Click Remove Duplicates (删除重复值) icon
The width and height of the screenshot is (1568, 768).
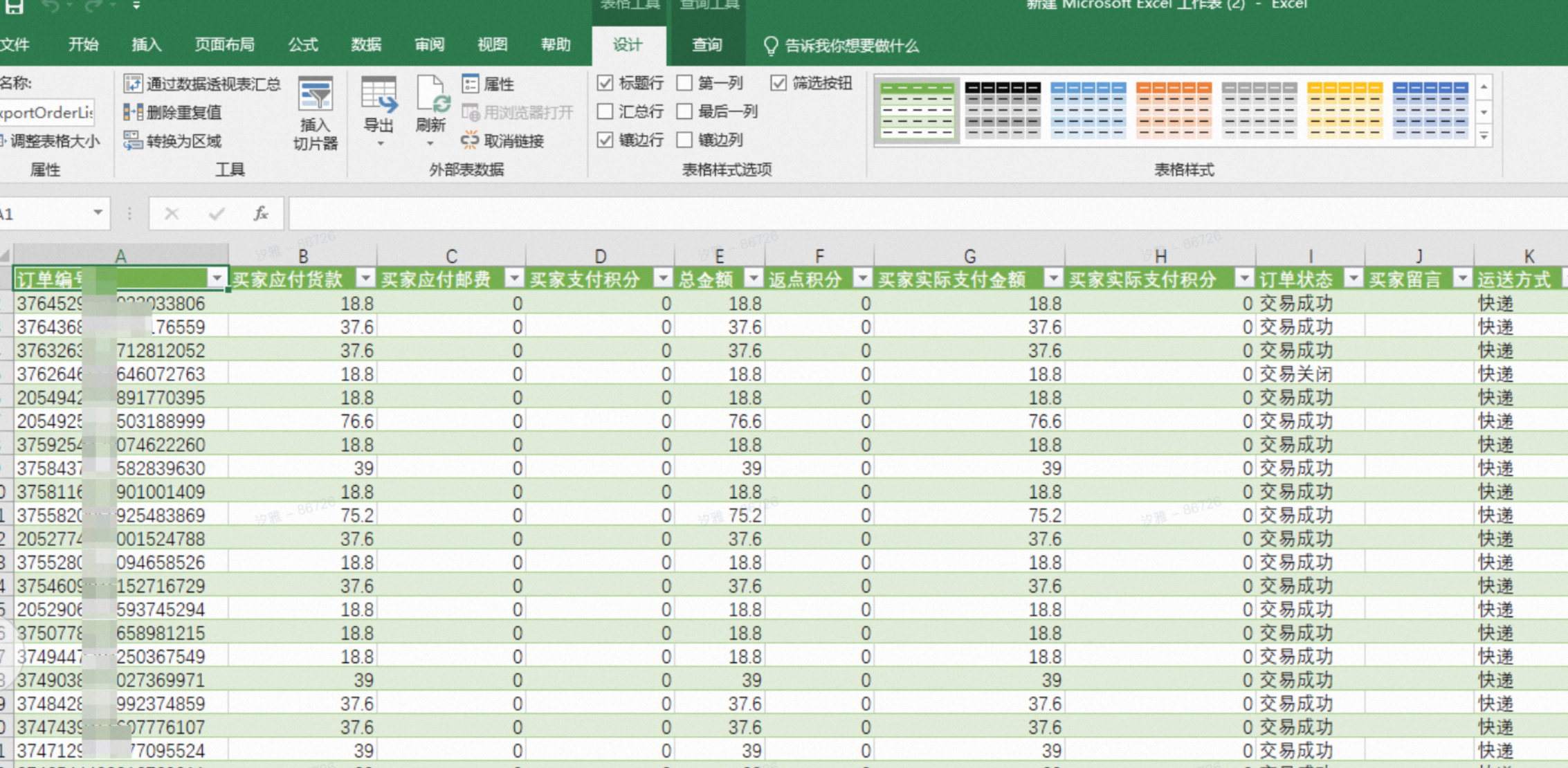132,112
